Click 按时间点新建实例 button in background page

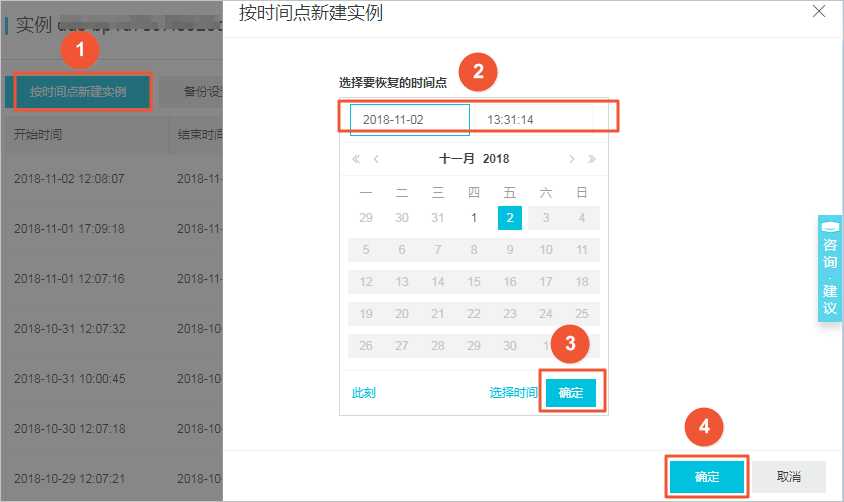[78, 91]
